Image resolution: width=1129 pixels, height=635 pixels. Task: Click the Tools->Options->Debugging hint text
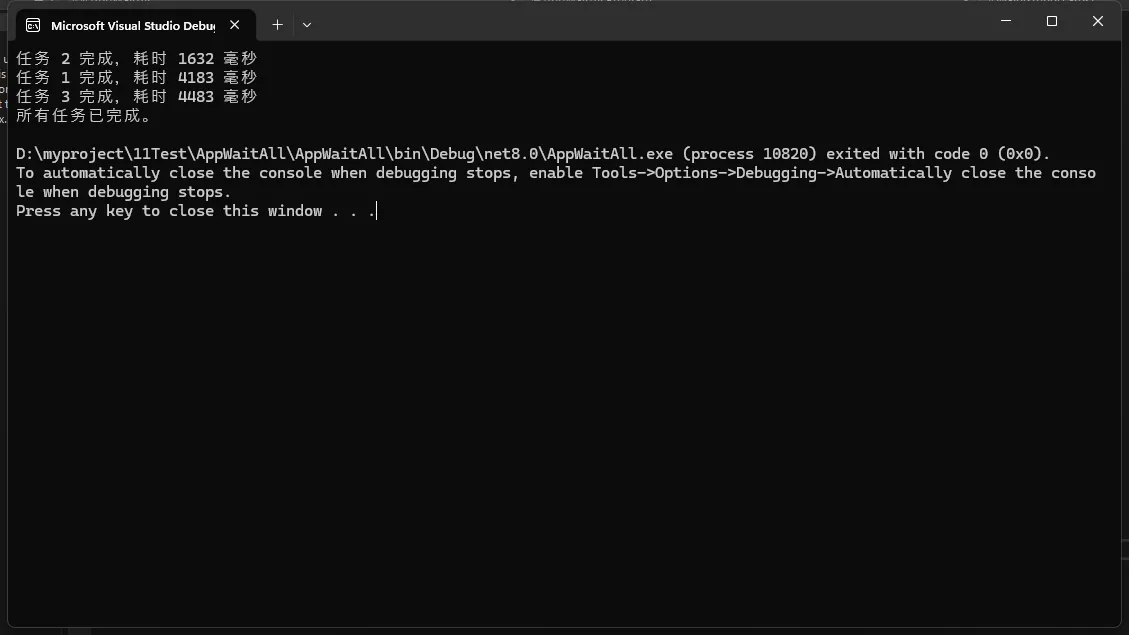740,173
